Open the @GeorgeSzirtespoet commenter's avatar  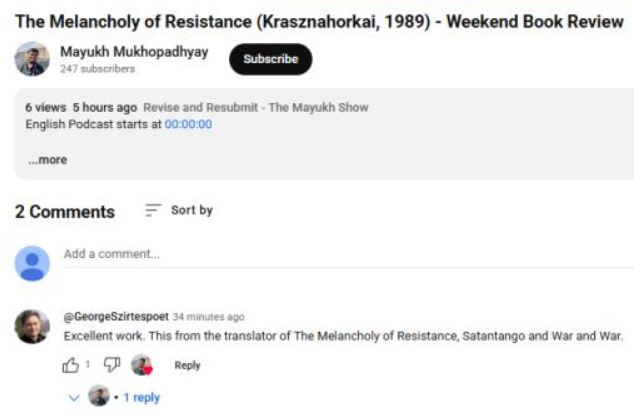tap(32, 326)
